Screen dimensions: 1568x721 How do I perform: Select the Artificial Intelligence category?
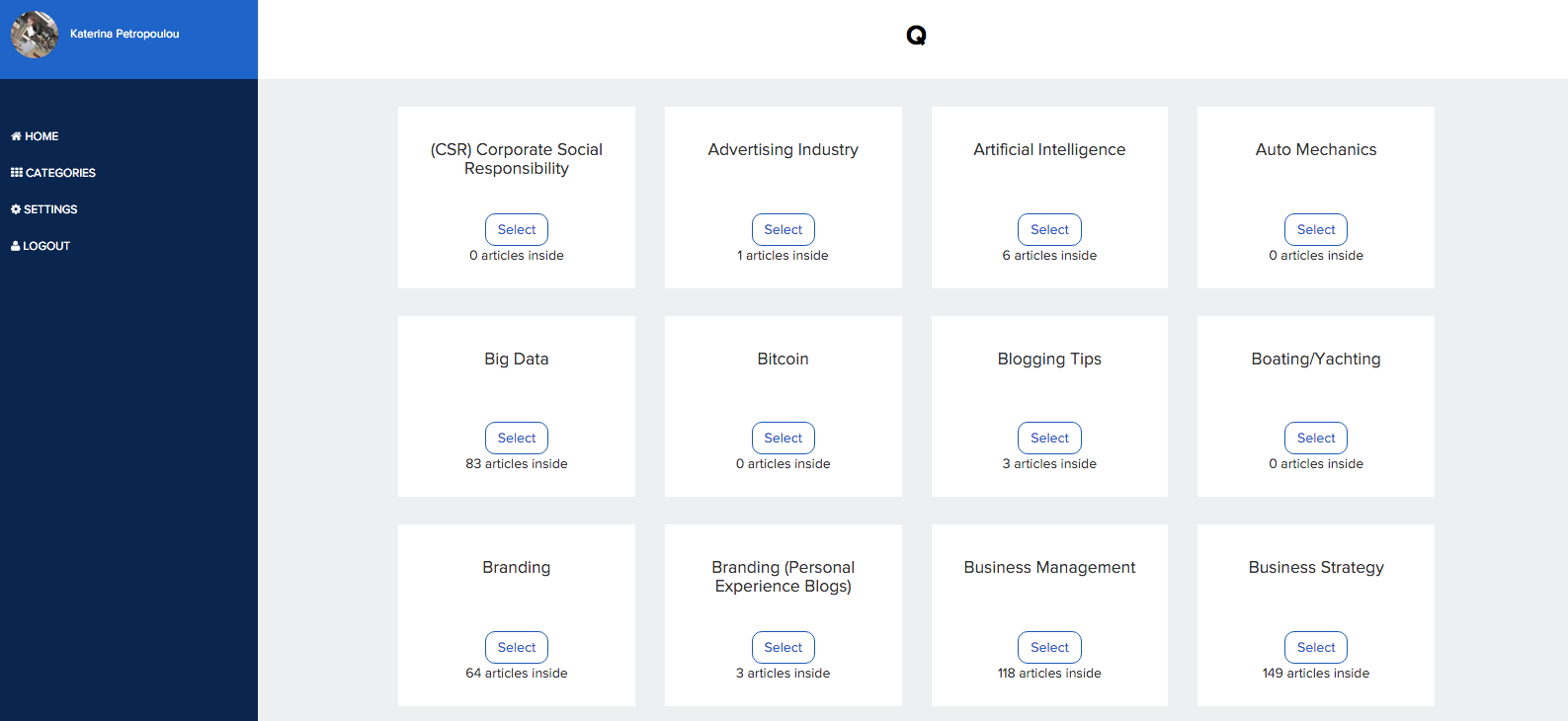coord(1049,229)
